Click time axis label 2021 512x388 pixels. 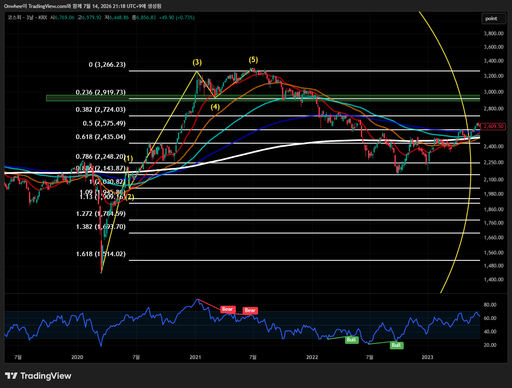195,357
